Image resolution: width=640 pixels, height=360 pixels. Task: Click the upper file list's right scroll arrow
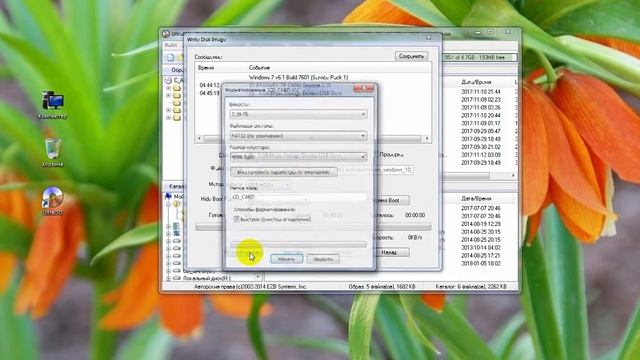pyautogui.click(x=513, y=176)
